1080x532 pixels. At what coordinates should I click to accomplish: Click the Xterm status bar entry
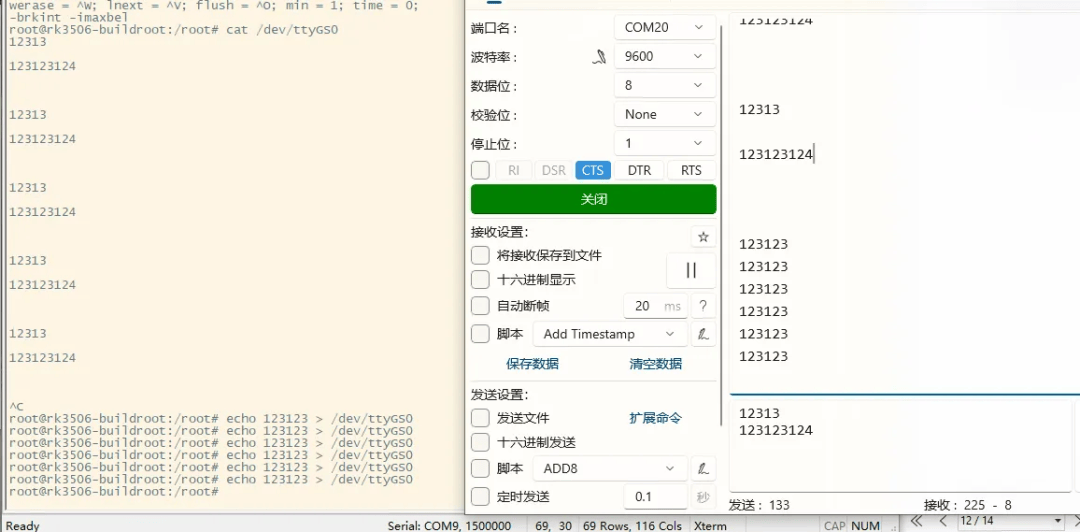pos(710,526)
